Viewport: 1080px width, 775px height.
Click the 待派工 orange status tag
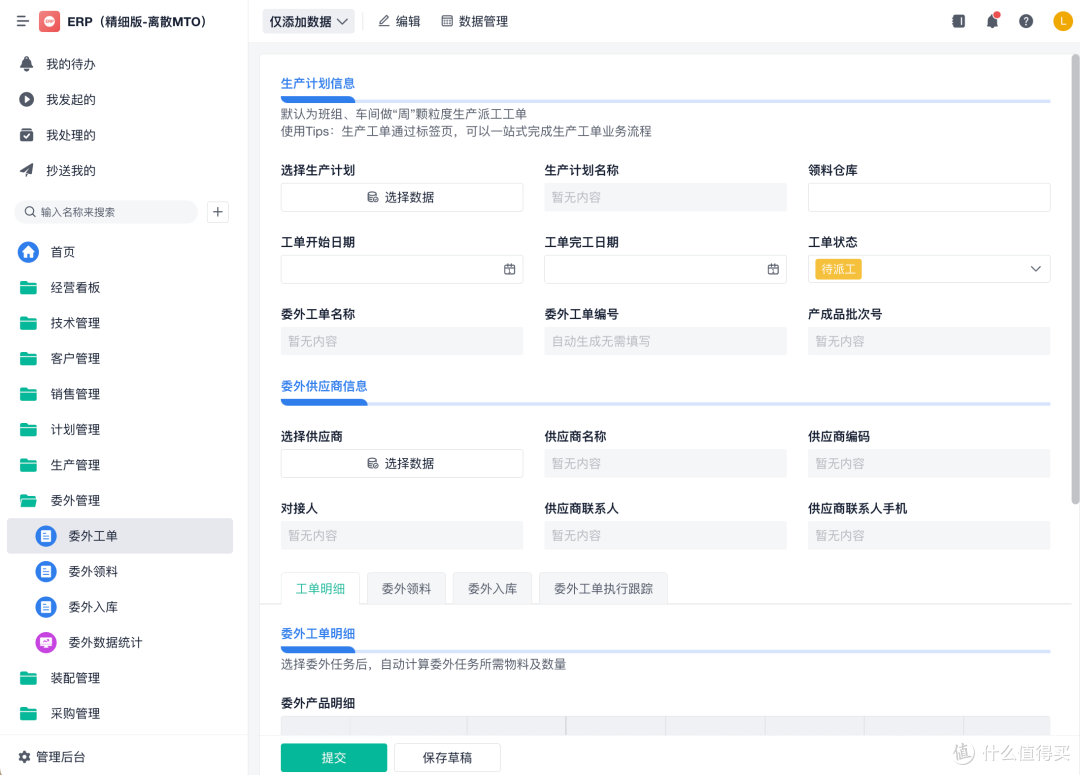(838, 269)
